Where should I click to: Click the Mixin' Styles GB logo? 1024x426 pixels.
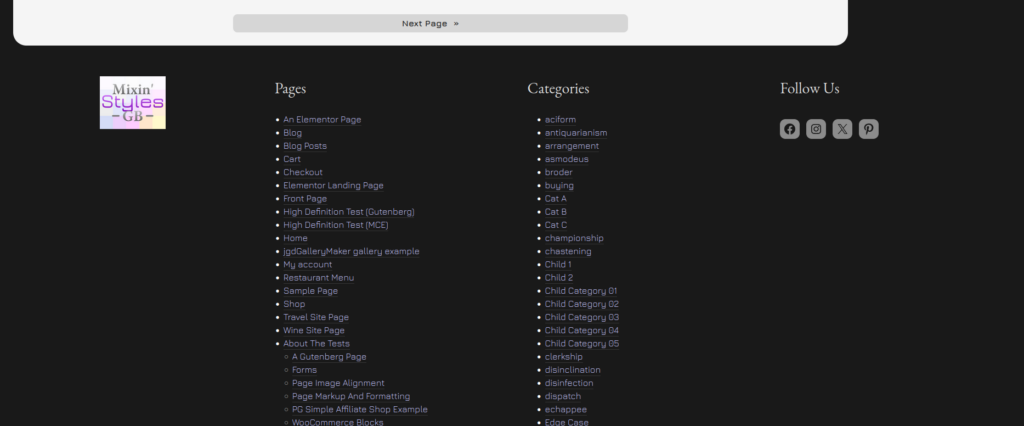pyautogui.click(x=132, y=103)
